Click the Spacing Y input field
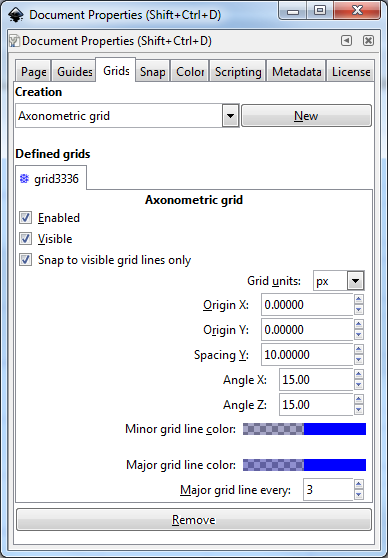The height and width of the screenshot is (558, 388). coord(307,354)
